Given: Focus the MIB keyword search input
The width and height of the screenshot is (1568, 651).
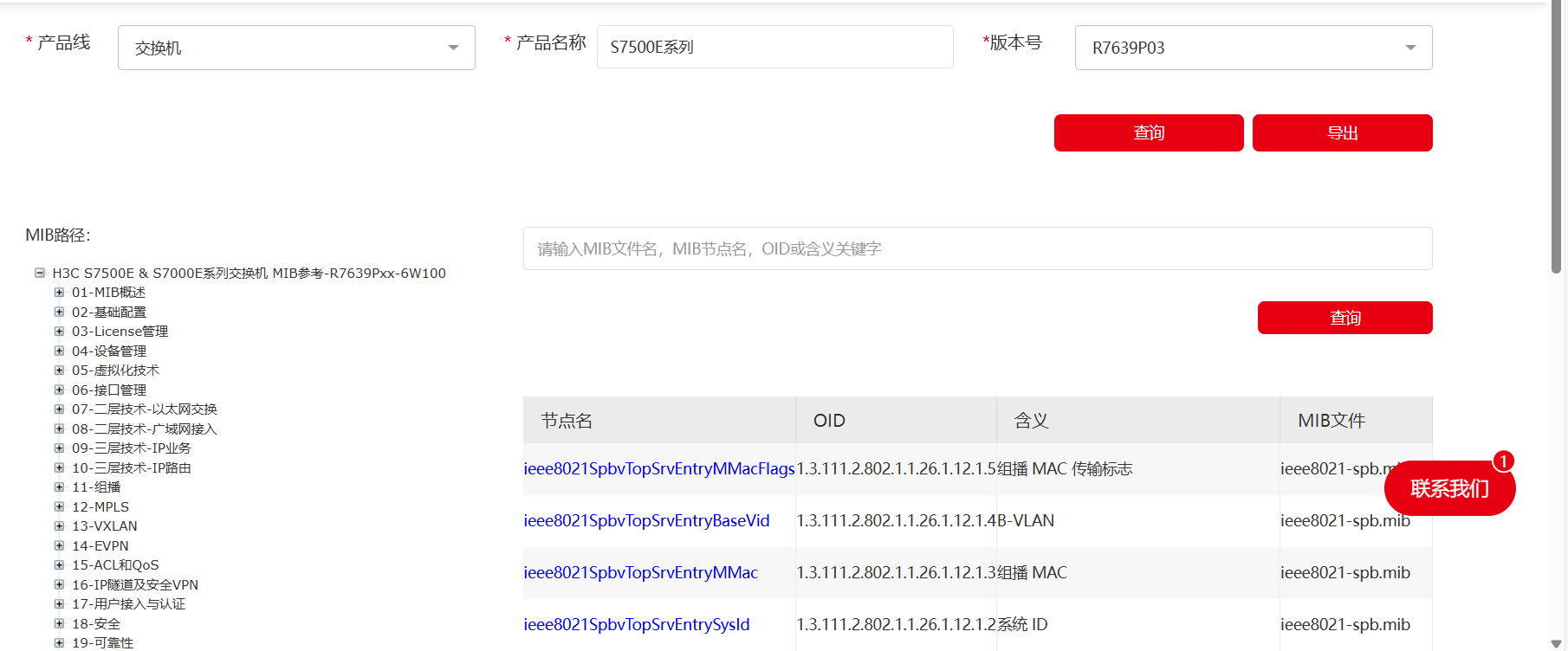Looking at the screenshot, I should [977, 248].
